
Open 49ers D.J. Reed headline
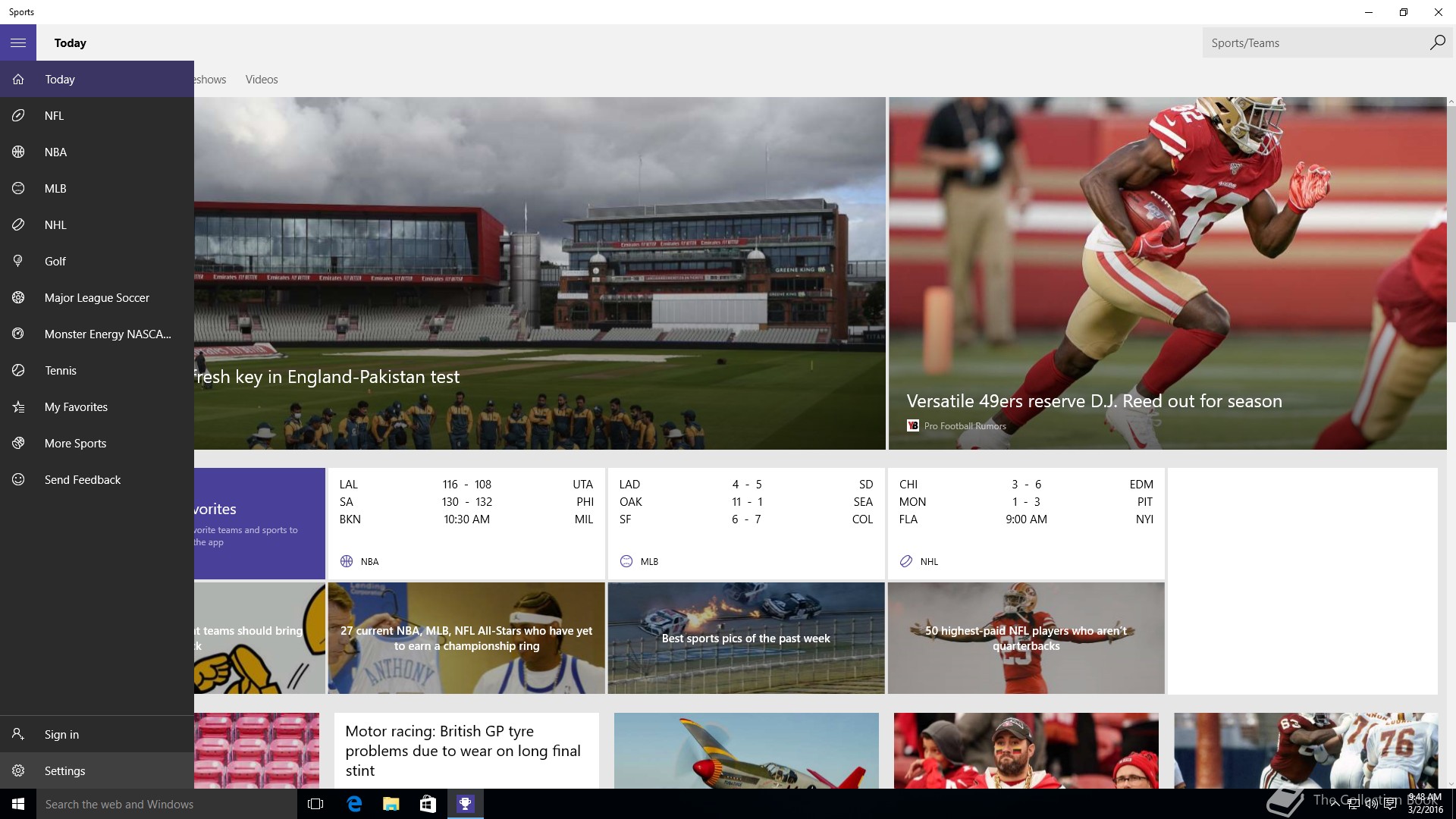tap(1094, 400)
